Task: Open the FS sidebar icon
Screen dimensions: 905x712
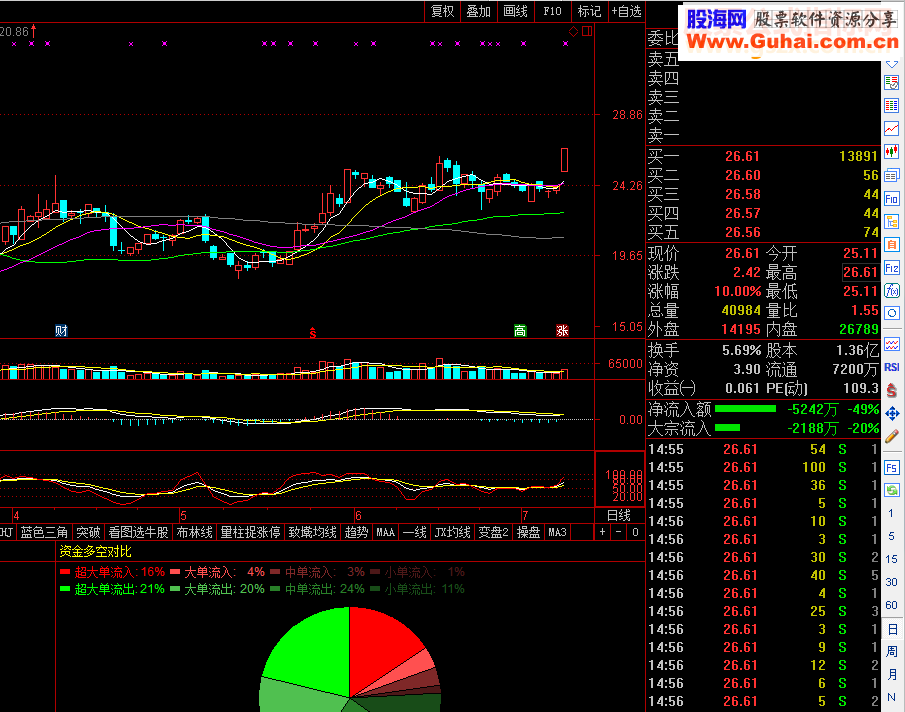Action: pos(892,467)
